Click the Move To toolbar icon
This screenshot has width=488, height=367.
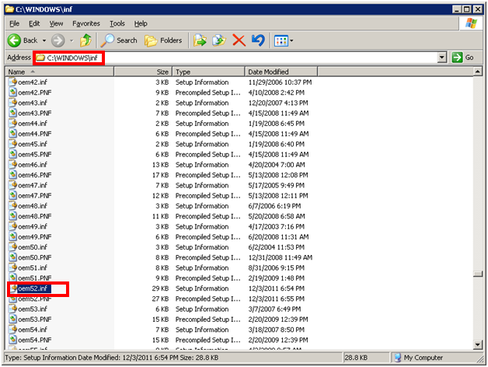click(200, 41)
